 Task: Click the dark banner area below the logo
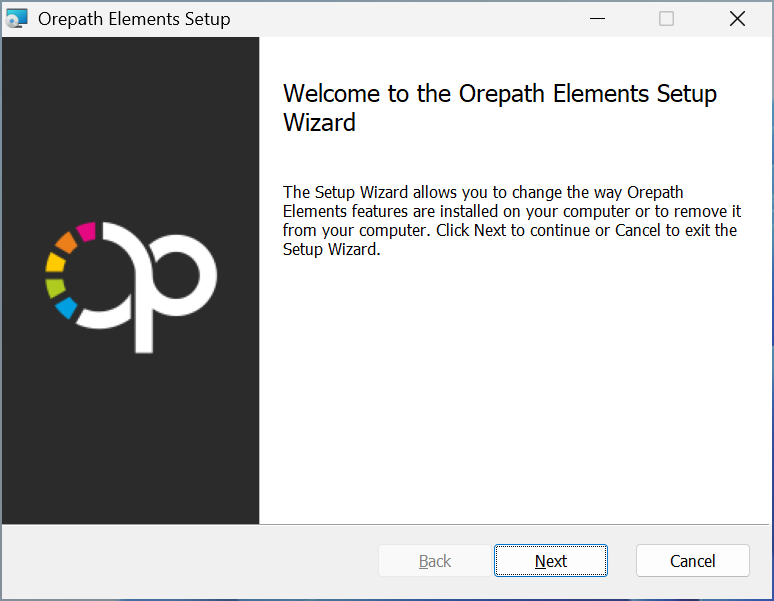coord(130,440)
